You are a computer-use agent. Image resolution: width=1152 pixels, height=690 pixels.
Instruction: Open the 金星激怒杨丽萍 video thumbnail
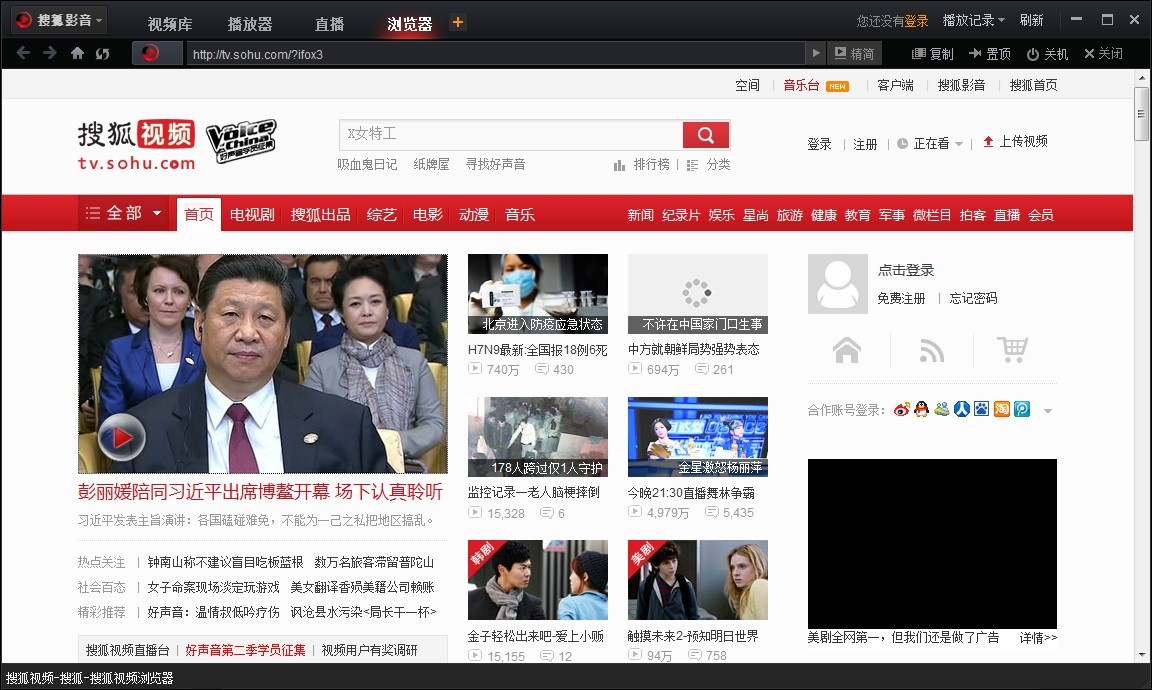(x=698, y=437)
